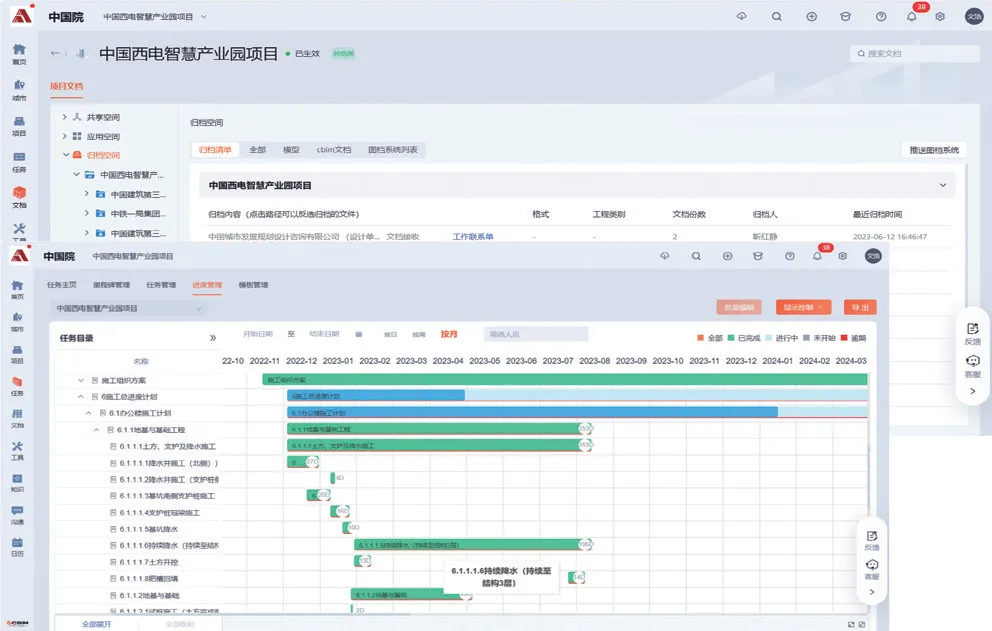Expand the 中铁一局集团 folder

87,213
